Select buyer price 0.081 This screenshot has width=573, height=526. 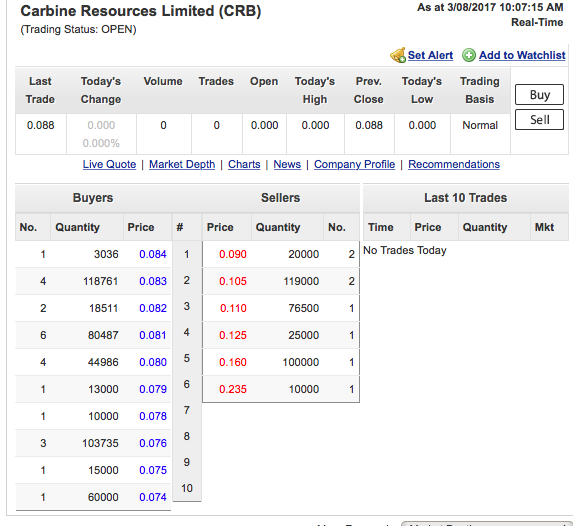(x=153, y=335)
